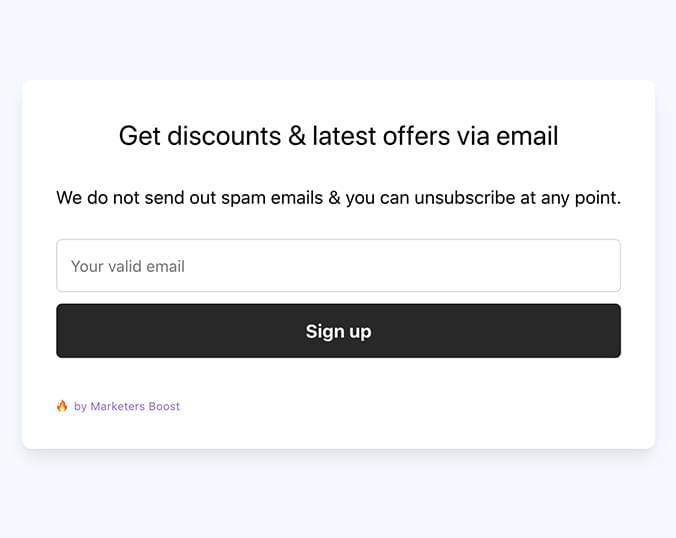Screen dimensions: 676x538
Task: Place cursor in the email address box
Action: pyautogui.click(x=338, y=266)
